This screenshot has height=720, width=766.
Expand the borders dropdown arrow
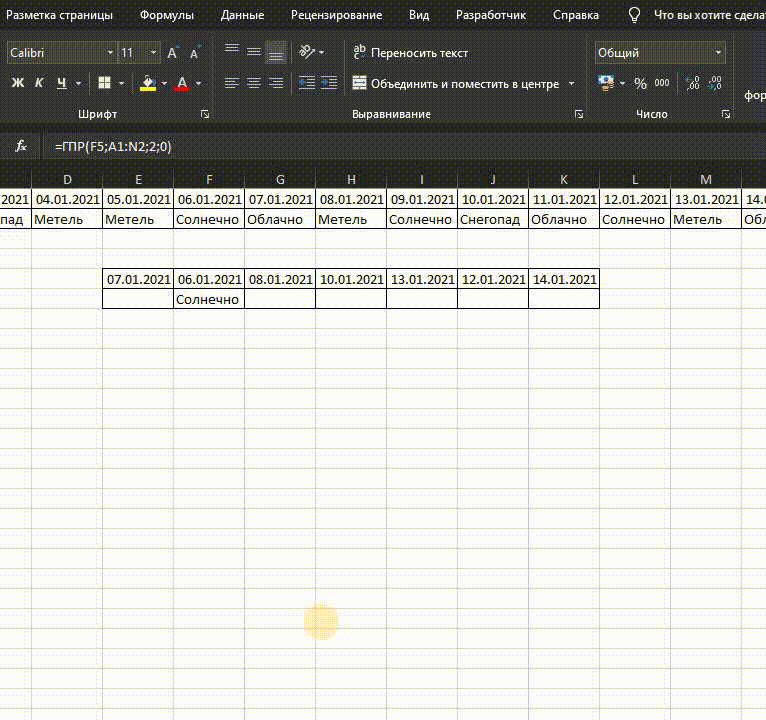click(x=121, y=83)
